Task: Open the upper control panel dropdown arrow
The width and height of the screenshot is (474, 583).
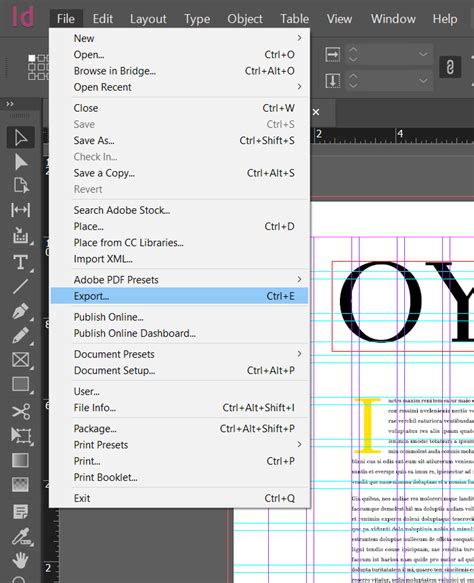Action: [x=423, y=54]
